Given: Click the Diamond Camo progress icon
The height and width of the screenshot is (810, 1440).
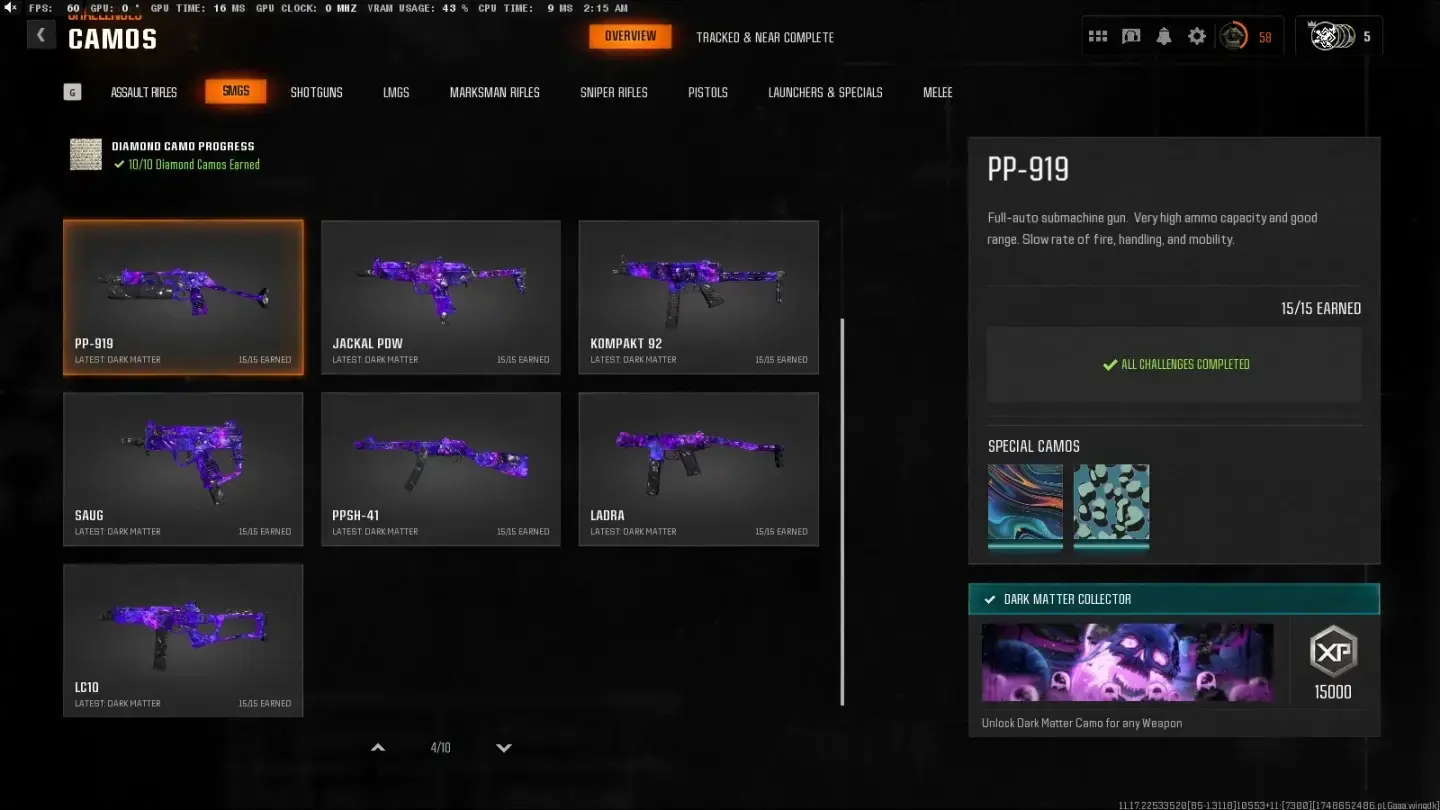Looking at the screenshot, I should pyautogui.click(x=86, y=154).
